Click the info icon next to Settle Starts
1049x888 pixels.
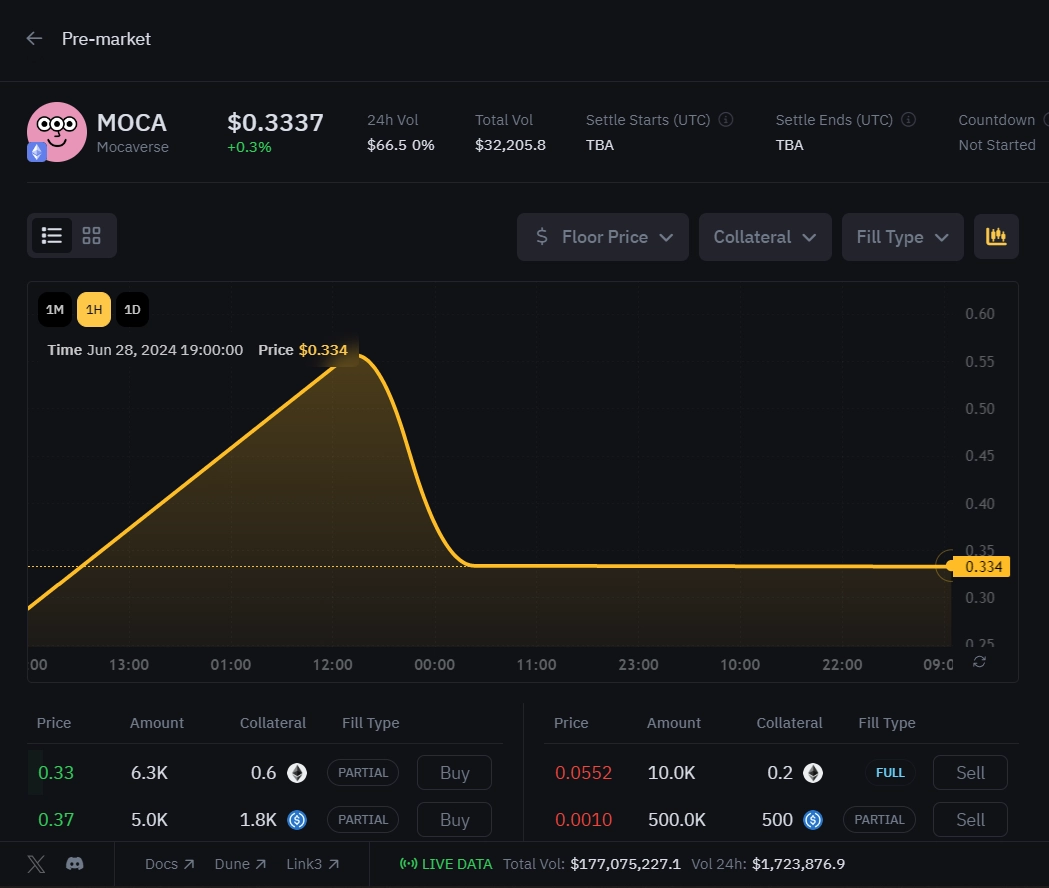click(726, 119)
